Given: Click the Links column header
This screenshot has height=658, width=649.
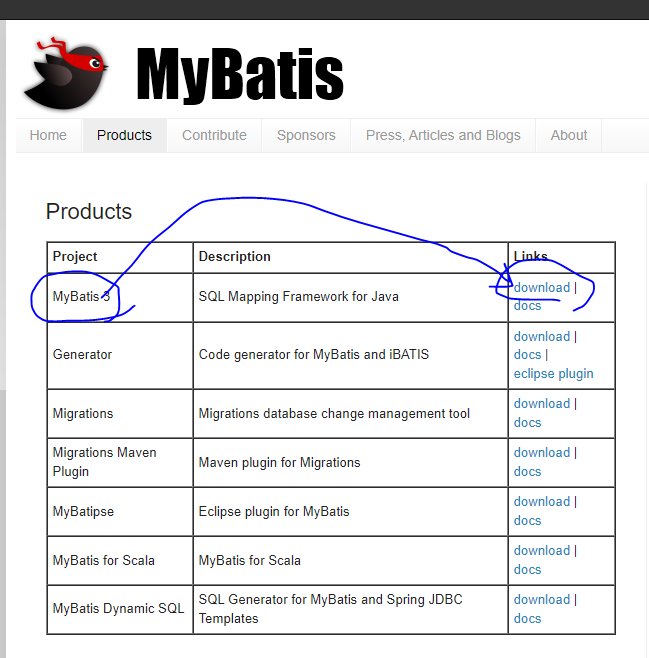Looking at the screenshot, I should pyautogui.click(x=561, y=257).
